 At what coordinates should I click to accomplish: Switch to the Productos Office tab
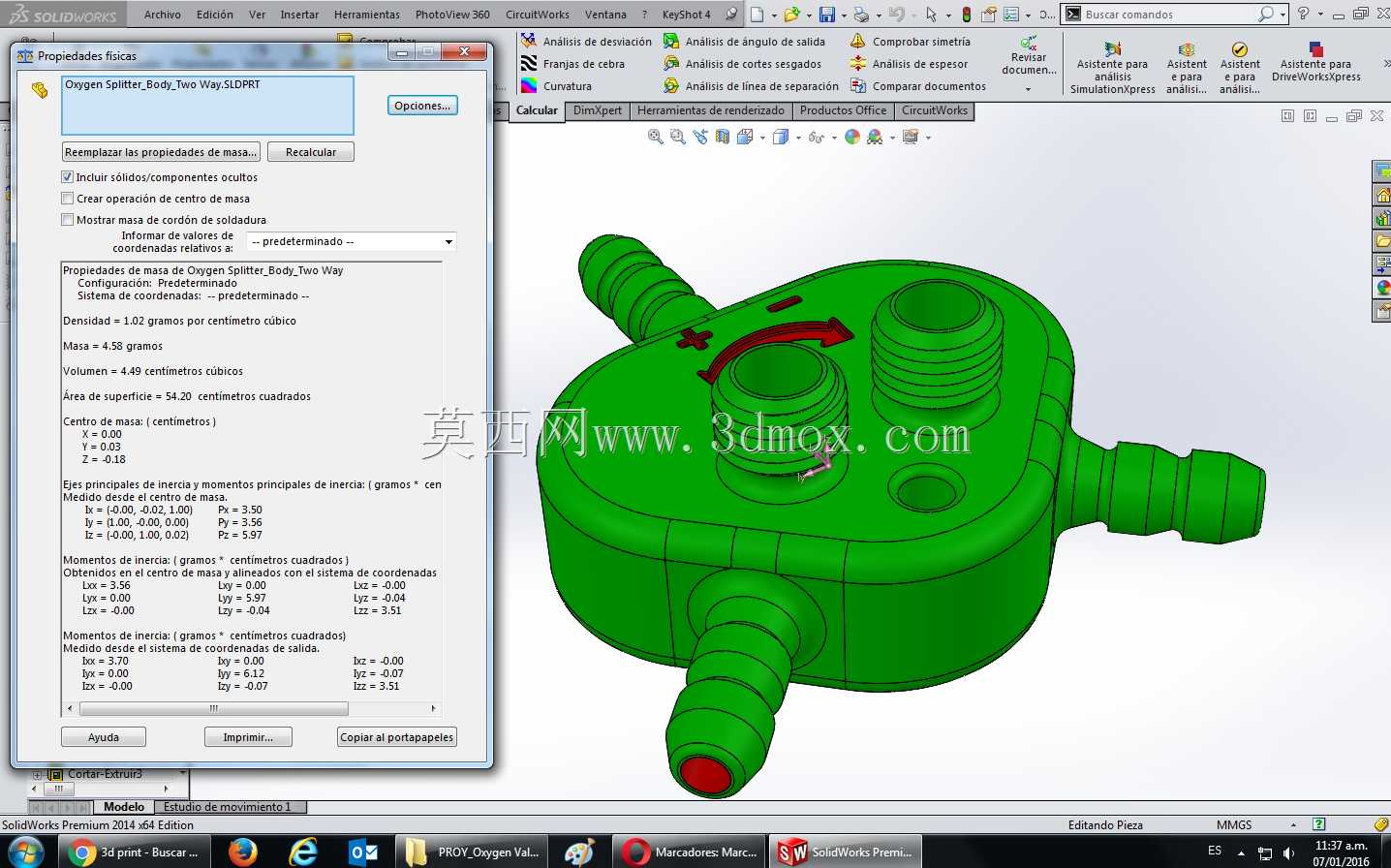[843, 110]
